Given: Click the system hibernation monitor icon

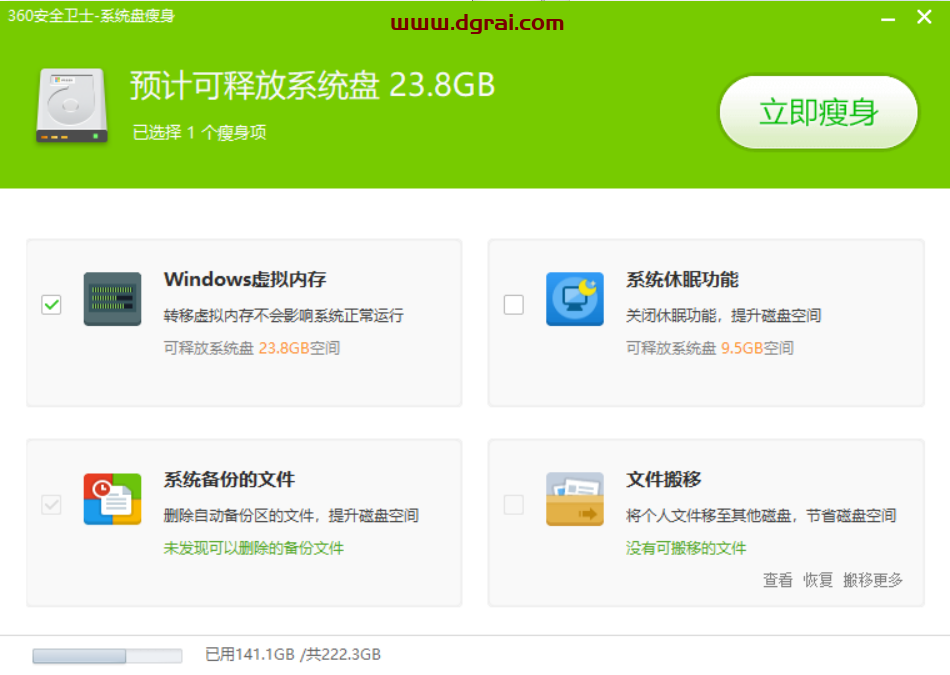Looking at the screenshot, I should [x=575, y=299].
